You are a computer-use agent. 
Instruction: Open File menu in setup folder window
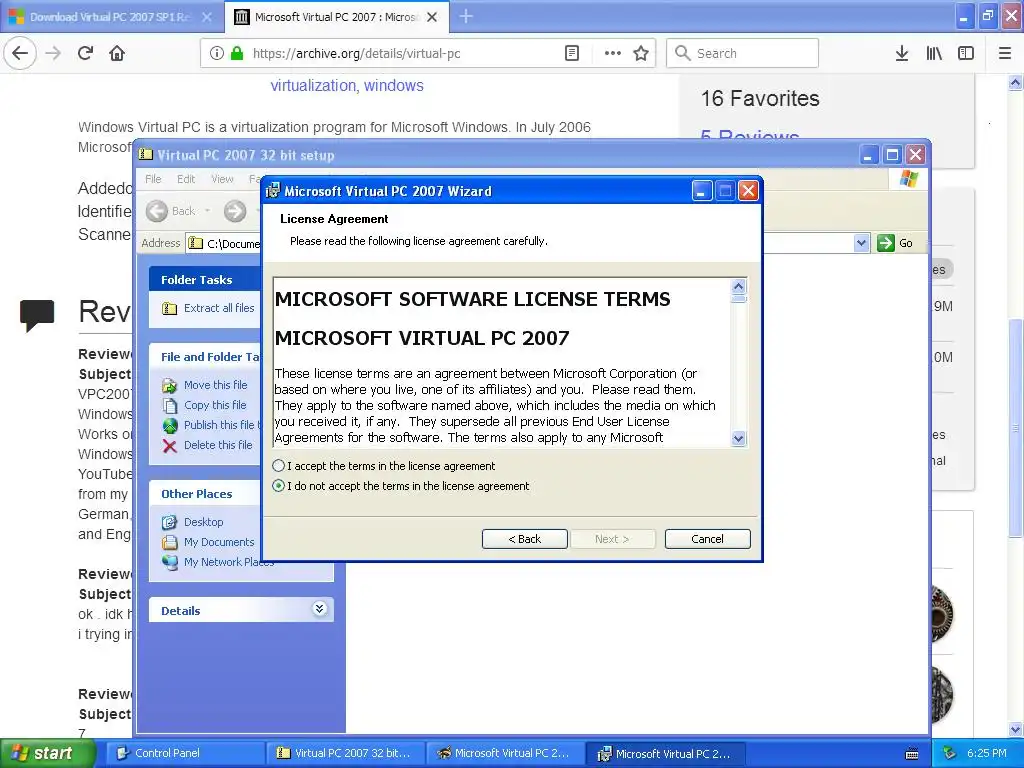pyautogui.click(x=153, y=179)
